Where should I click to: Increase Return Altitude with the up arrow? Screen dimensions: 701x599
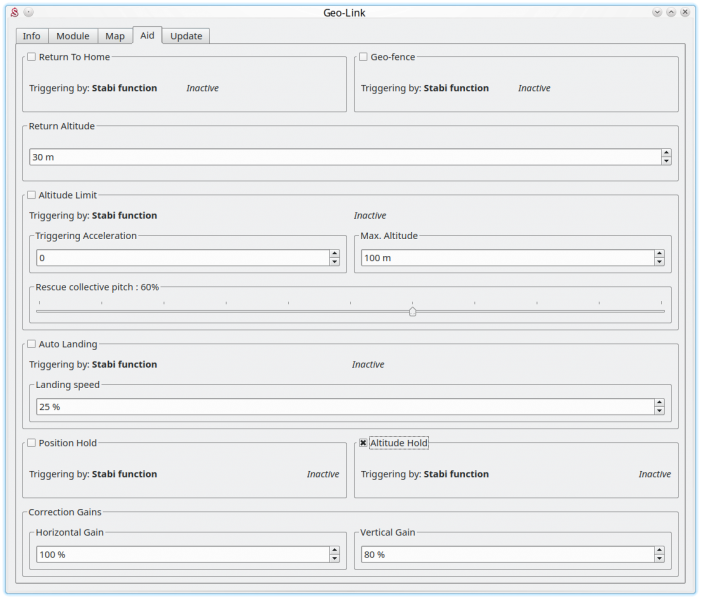(x=666, y=153)
